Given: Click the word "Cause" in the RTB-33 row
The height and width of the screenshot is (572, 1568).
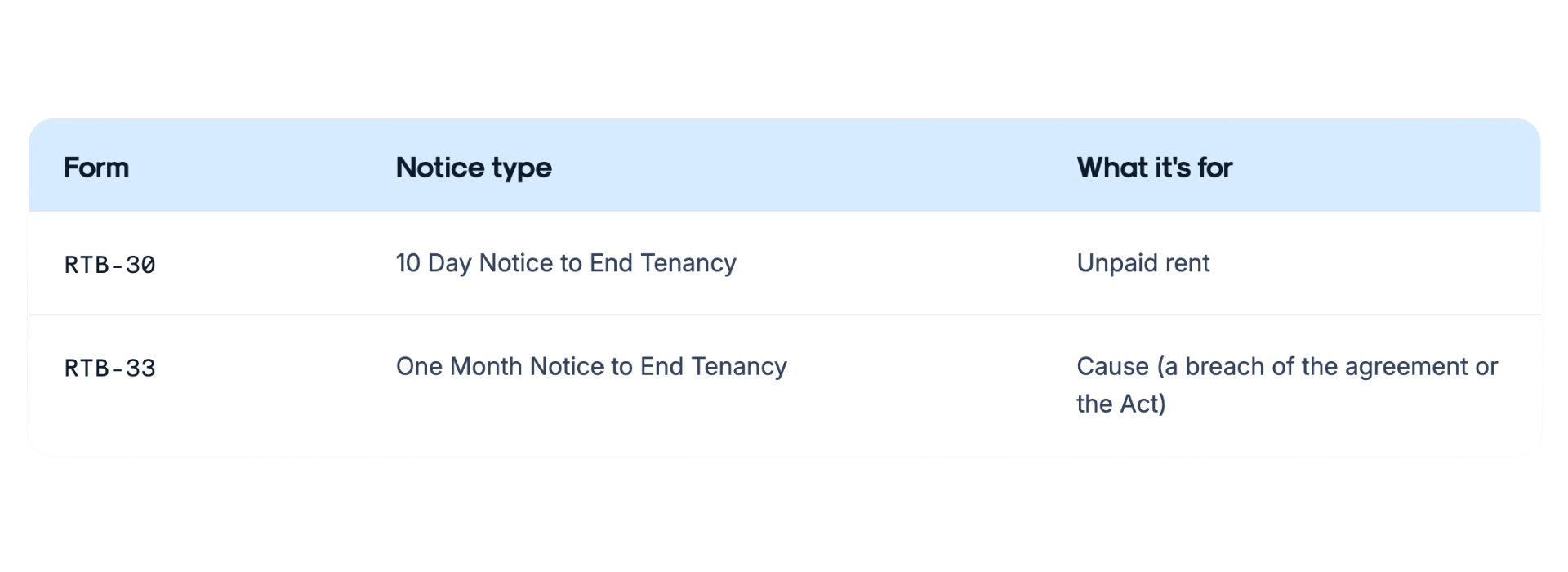Looking at the screenshot, I should click(1113, 367).
